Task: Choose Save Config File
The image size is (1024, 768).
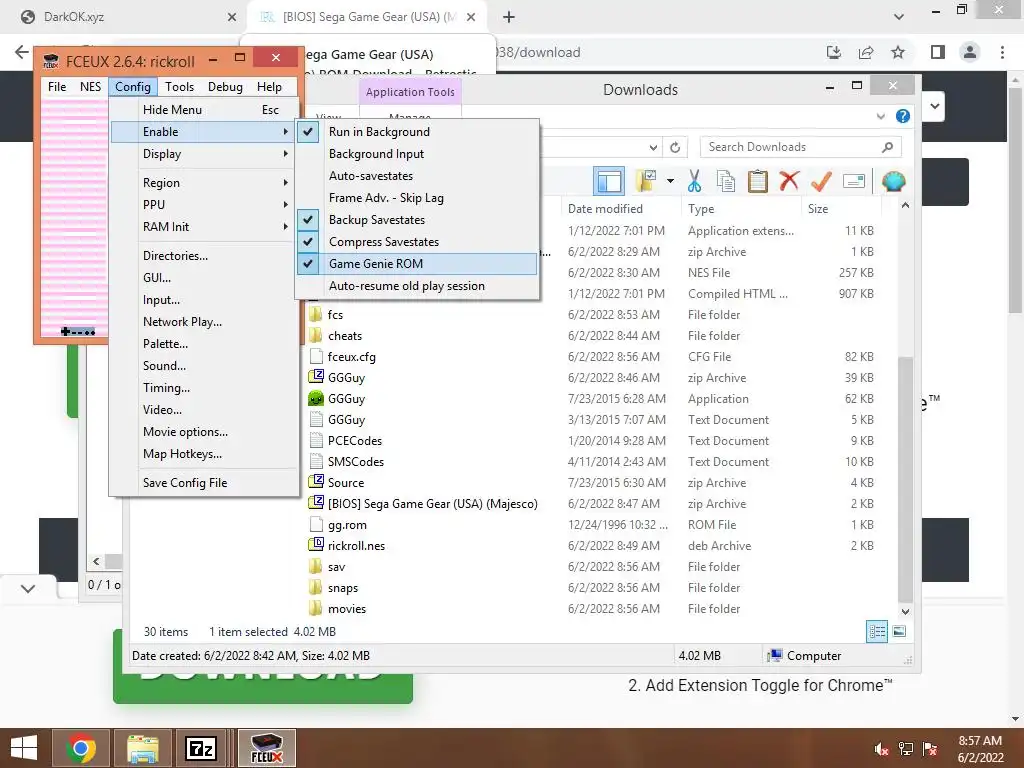Action: click(x=203, y=483)
